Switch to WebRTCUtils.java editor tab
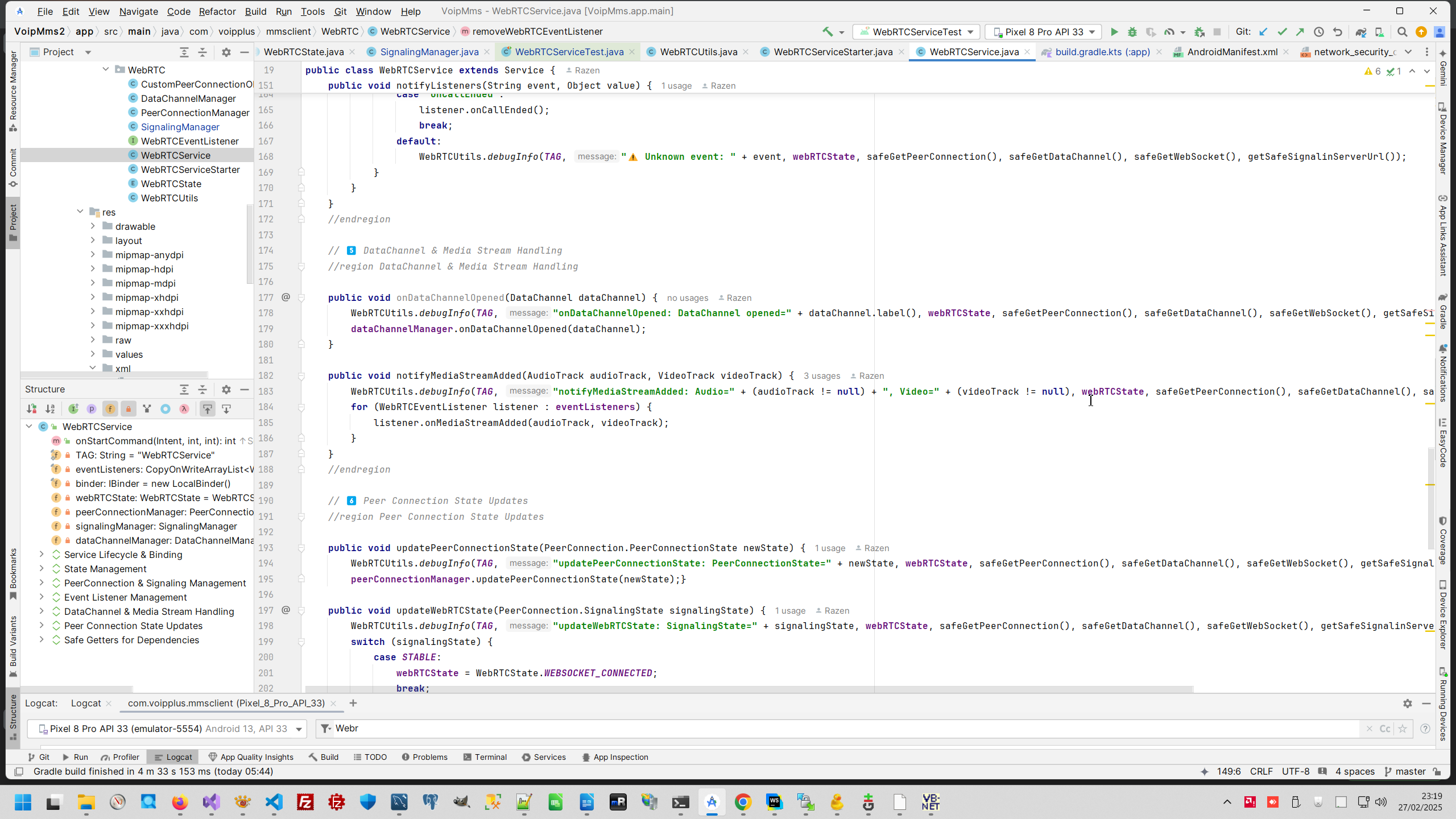 point(698,52)
